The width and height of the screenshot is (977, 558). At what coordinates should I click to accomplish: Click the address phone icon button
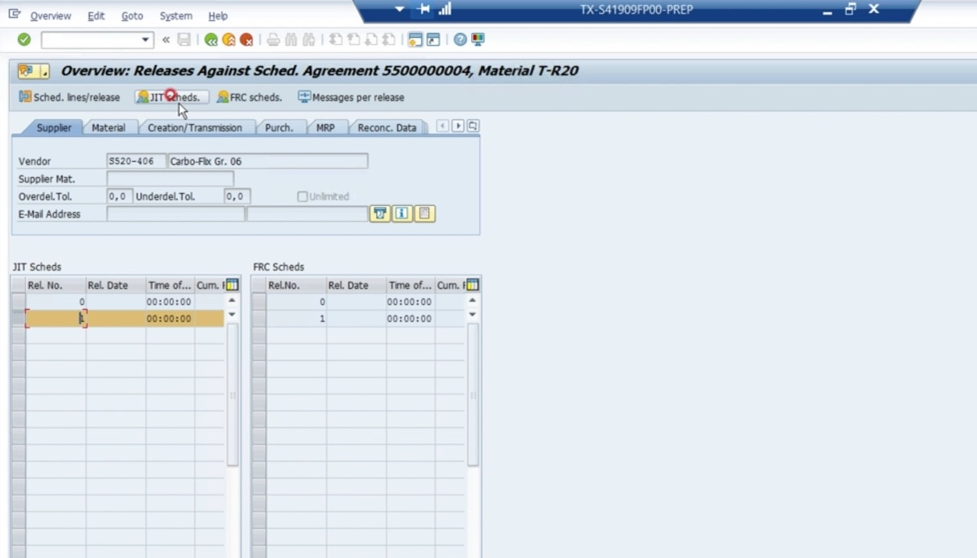click(x=379, y=214)
